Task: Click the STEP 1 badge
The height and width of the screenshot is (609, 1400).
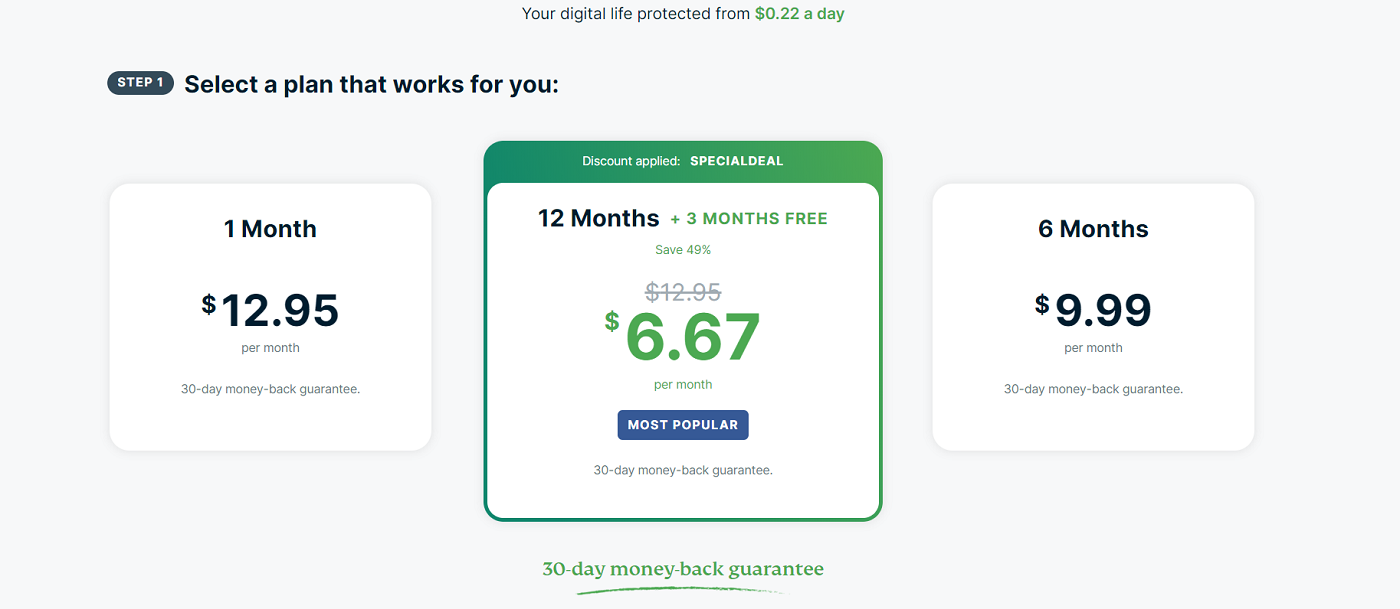Action: coord(140,83)
